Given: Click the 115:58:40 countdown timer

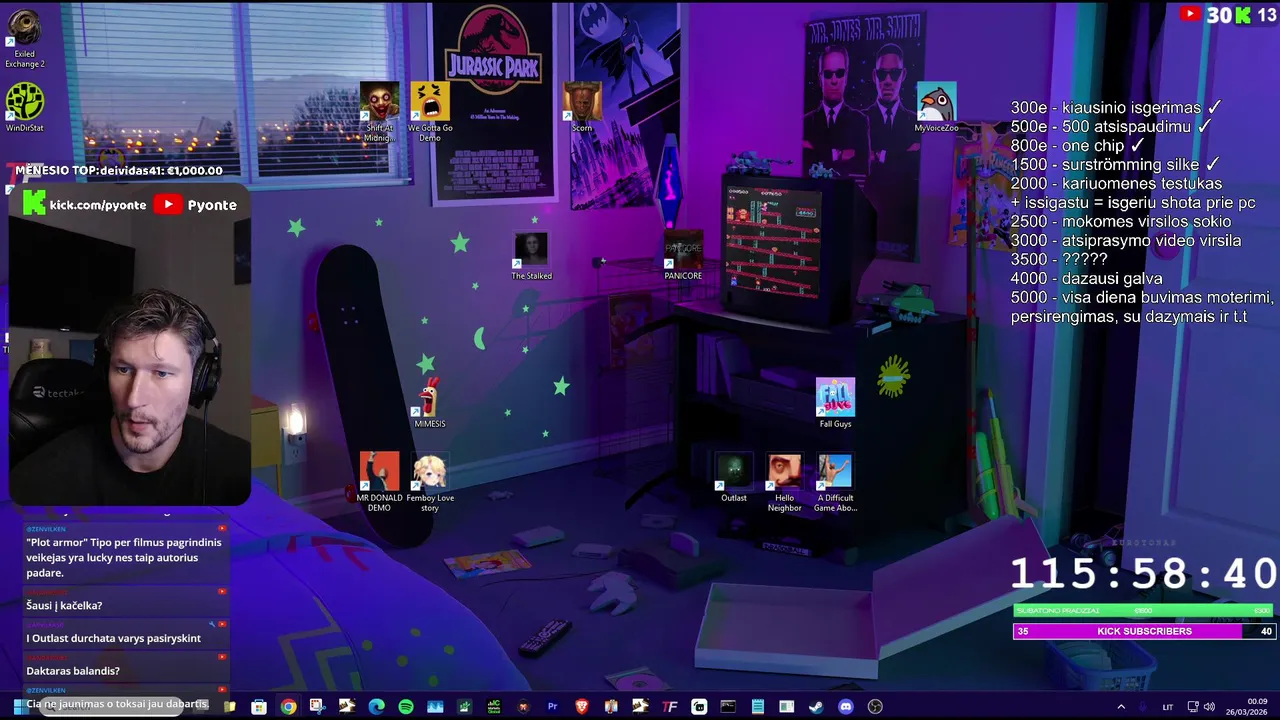Looking at the screenshot, I should click(1144, 573).
